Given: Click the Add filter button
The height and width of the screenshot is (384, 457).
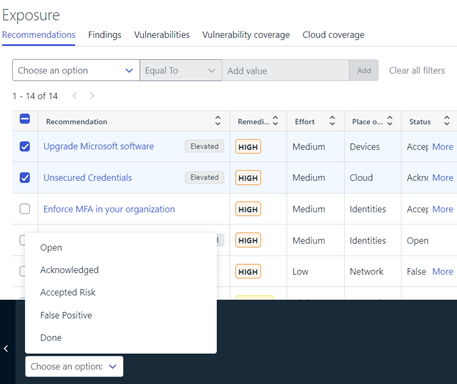Looking at the screenshot, I should click(364, 70).
